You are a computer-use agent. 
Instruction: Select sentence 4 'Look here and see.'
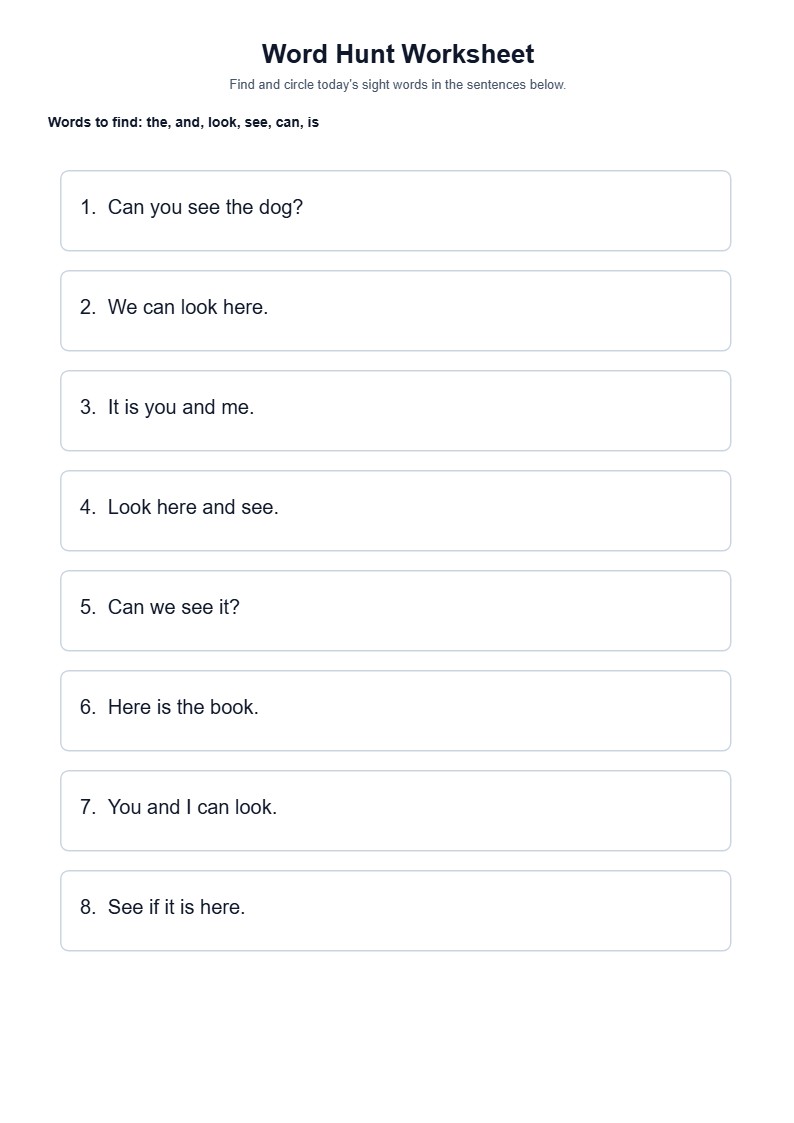[x=395, y=511]
